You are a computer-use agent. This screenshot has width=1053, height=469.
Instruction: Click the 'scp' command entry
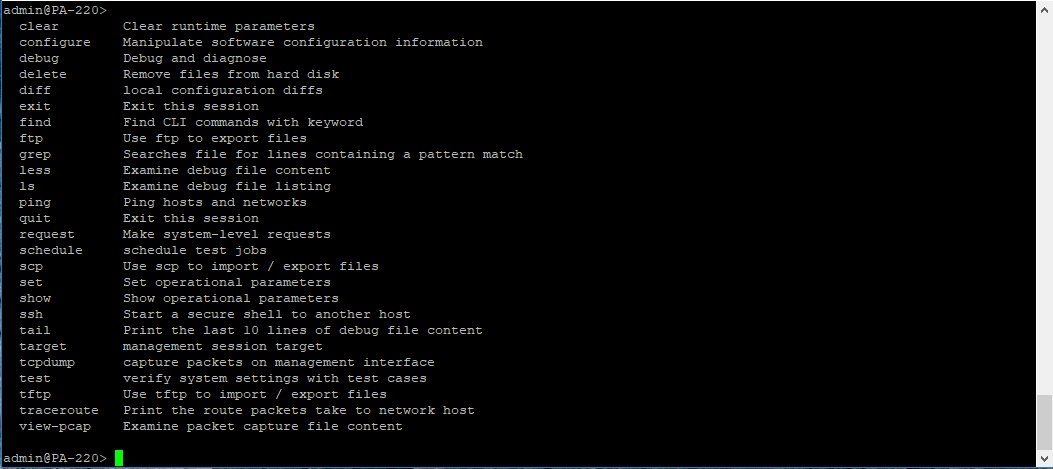pyautogui.click(x=31, y=266)
